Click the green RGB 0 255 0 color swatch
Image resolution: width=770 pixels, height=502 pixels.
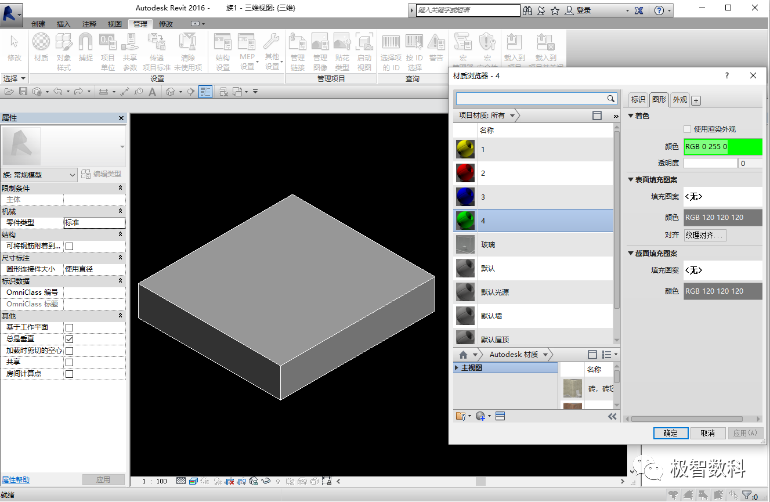[x=722, y=146]
